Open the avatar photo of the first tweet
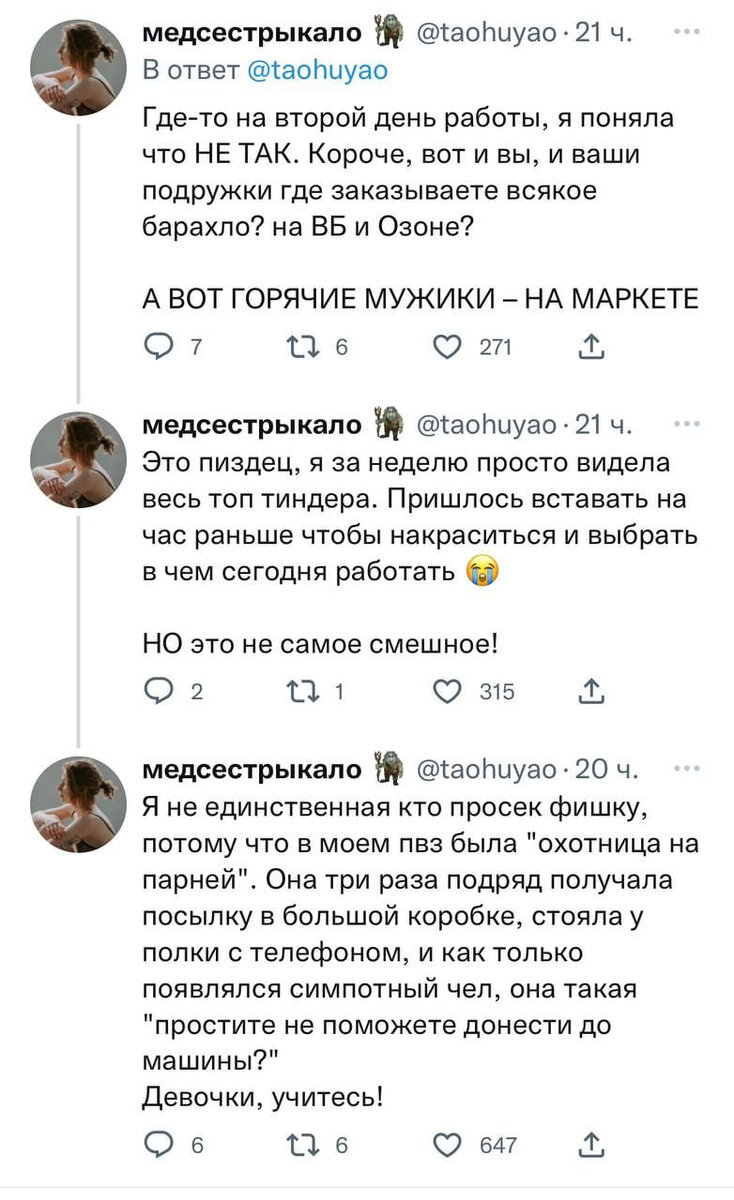734x1200 pixels. click(79, 68)
